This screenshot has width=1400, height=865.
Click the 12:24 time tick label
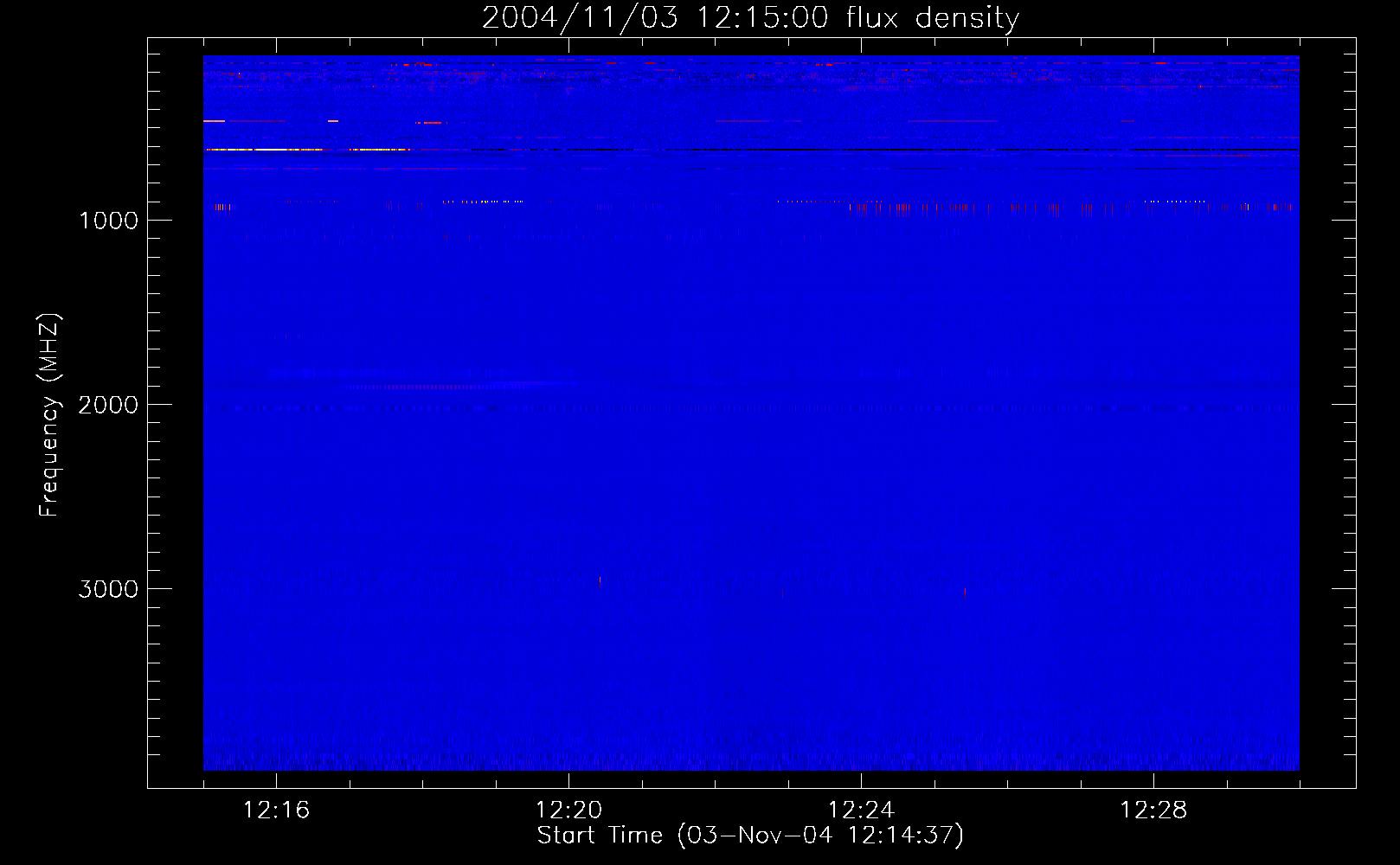click(861, 811)
